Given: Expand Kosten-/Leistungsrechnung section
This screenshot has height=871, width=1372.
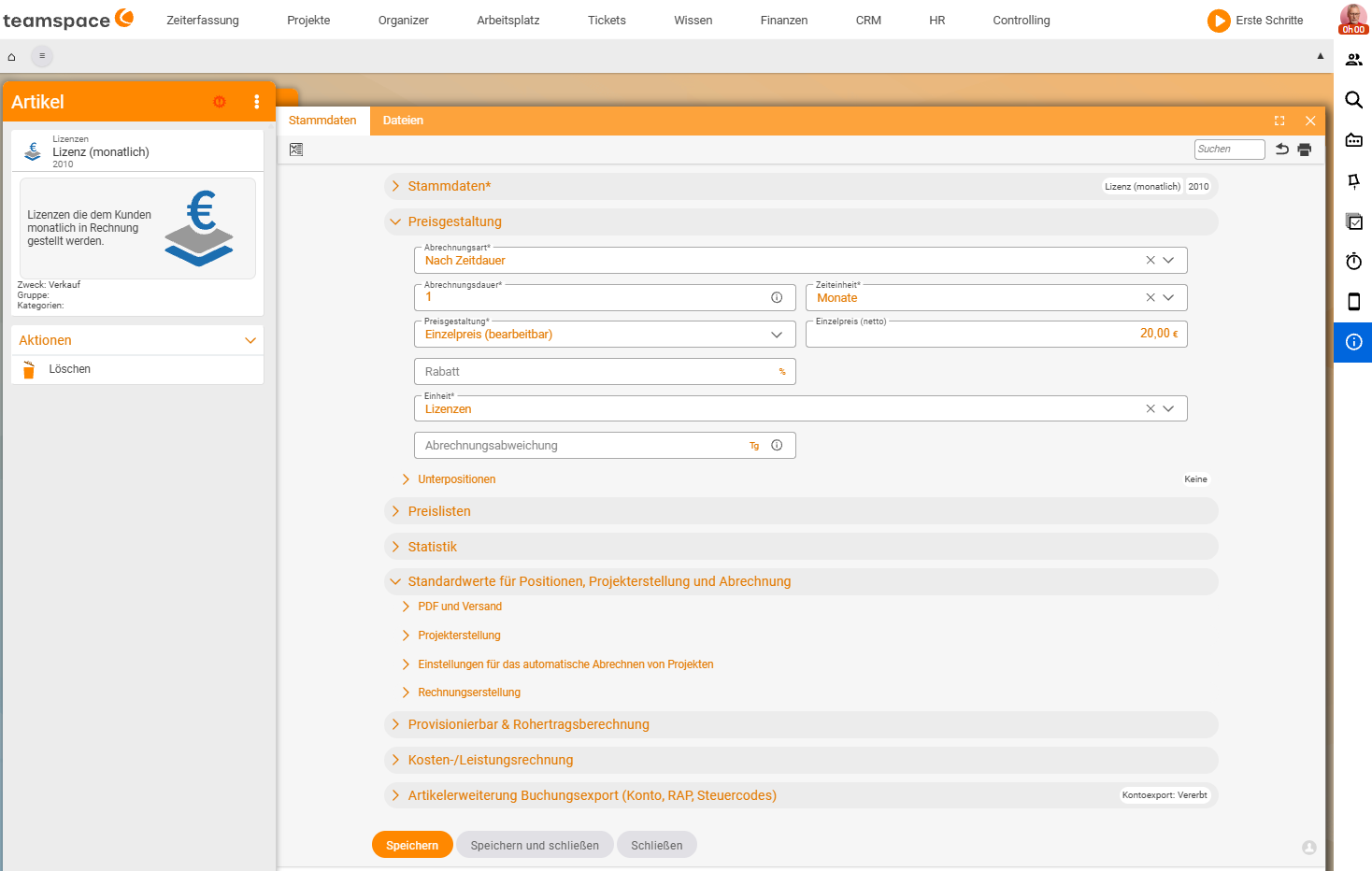Looking at the screenshot, I should [x=801, y=760].
